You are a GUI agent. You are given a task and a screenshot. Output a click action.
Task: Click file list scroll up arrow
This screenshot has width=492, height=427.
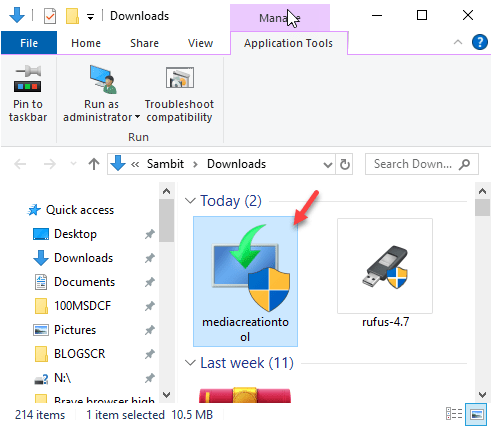point(482,191)
